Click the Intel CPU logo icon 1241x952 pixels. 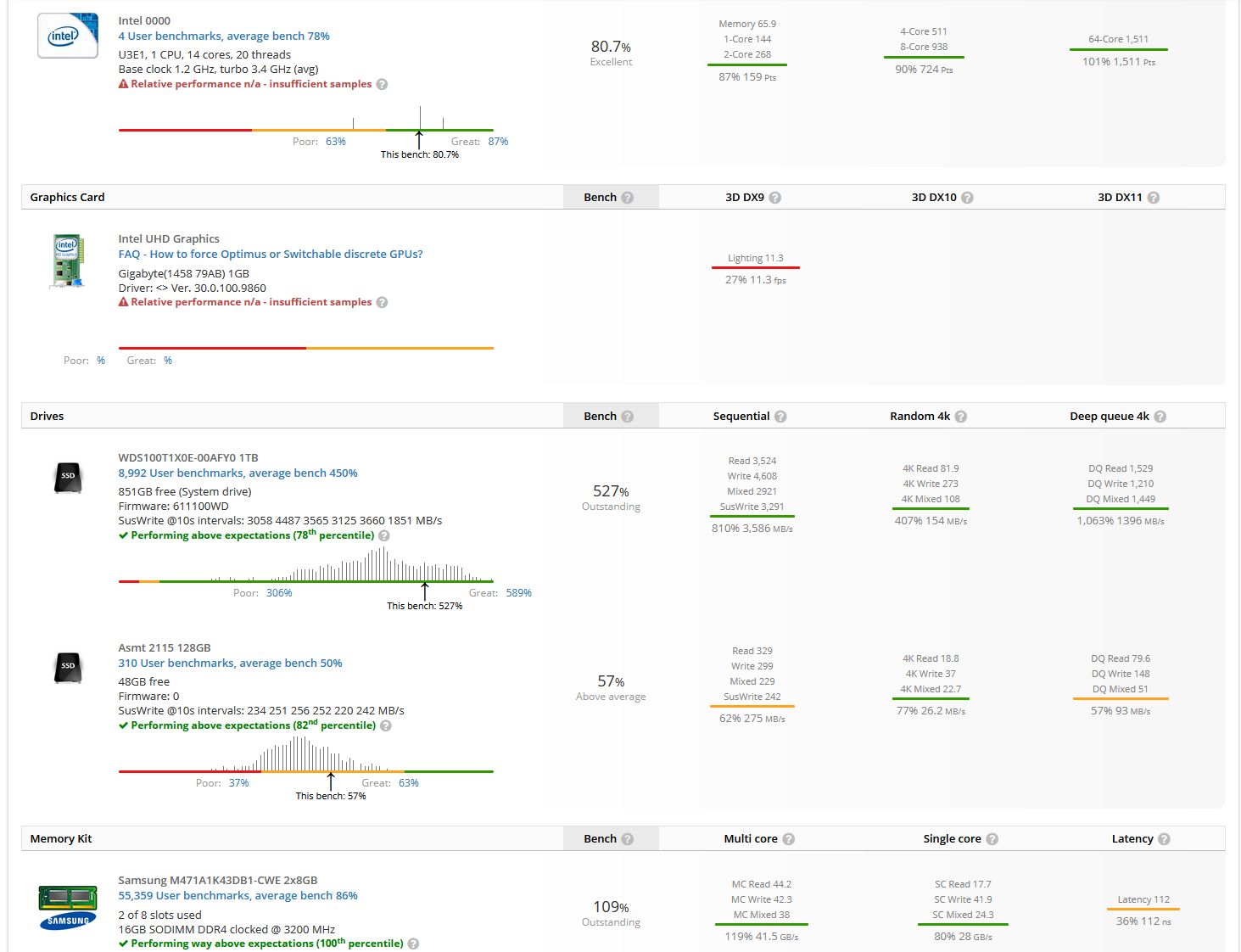66,35
